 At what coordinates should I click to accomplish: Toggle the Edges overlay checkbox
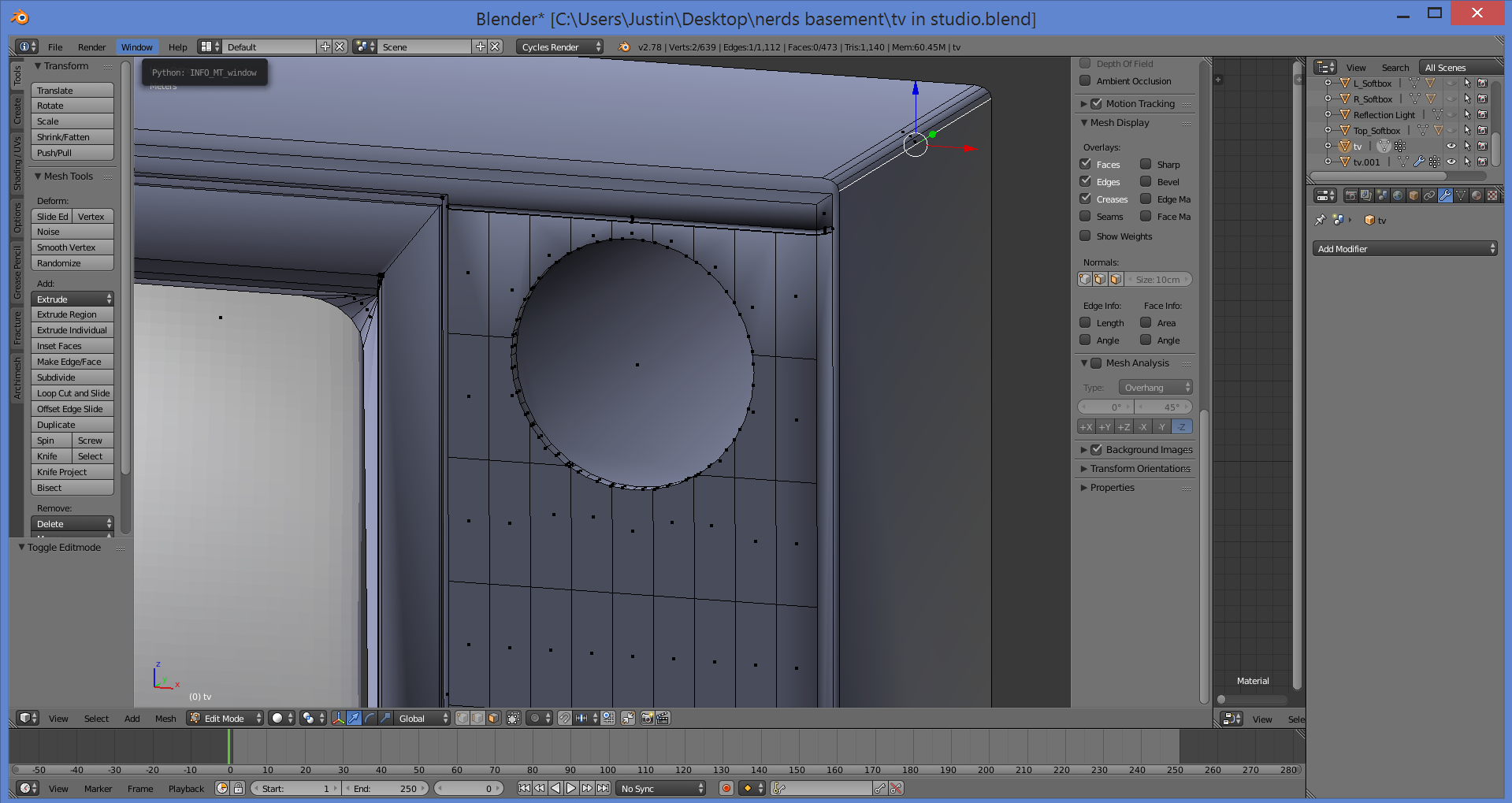(x=1085, y=181)
